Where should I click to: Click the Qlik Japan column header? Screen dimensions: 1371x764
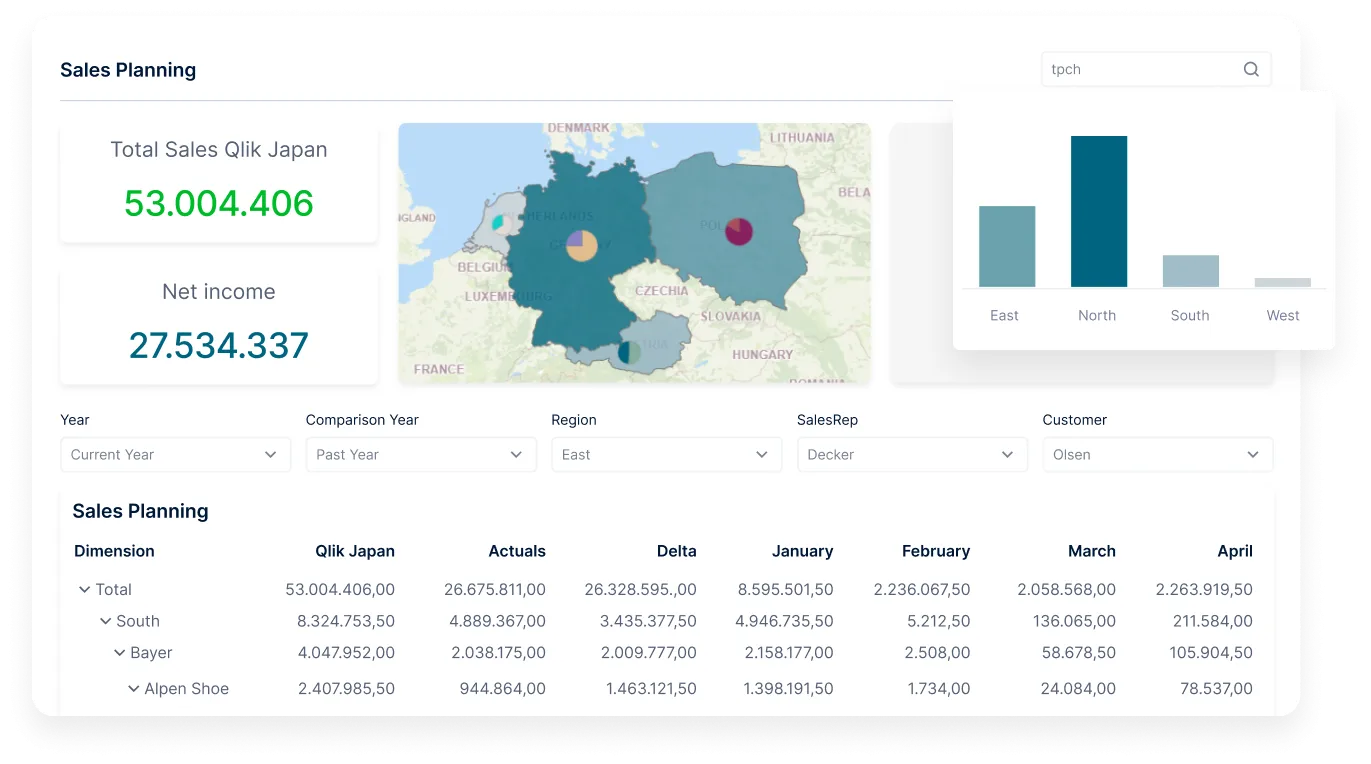[355, 551]
